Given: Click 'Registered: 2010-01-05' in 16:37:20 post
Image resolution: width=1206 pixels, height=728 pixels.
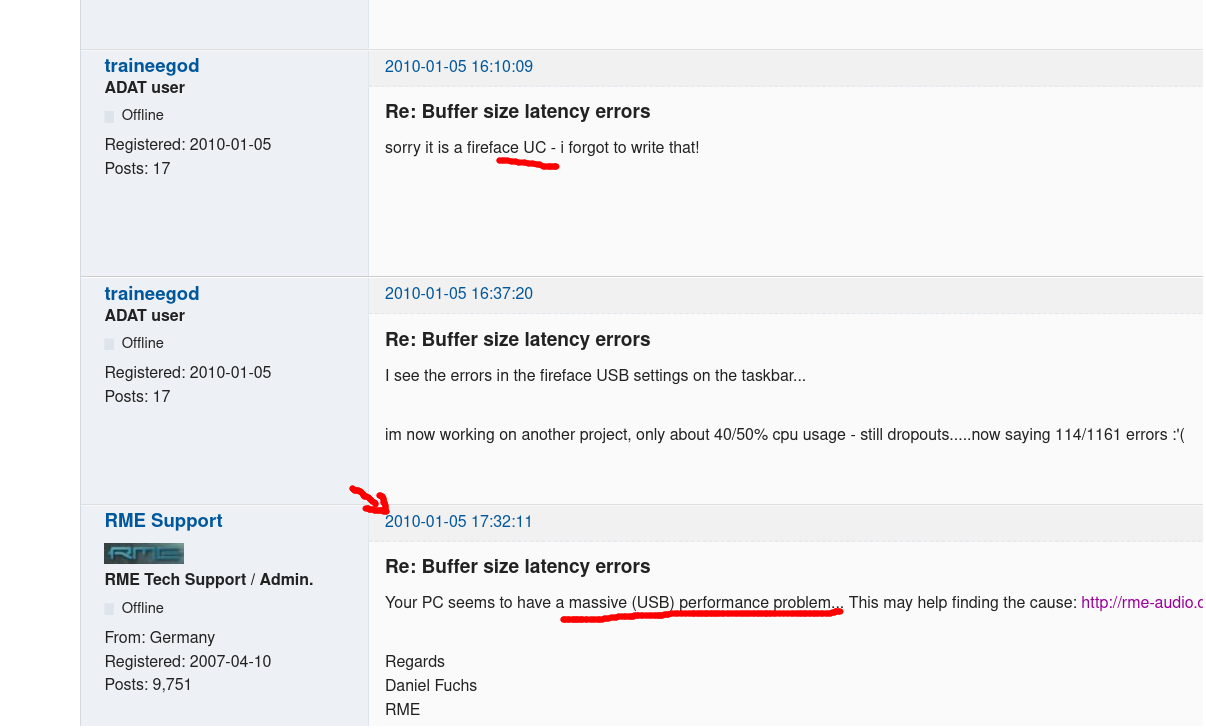Looking at the screenshot, I should (188, 373).
